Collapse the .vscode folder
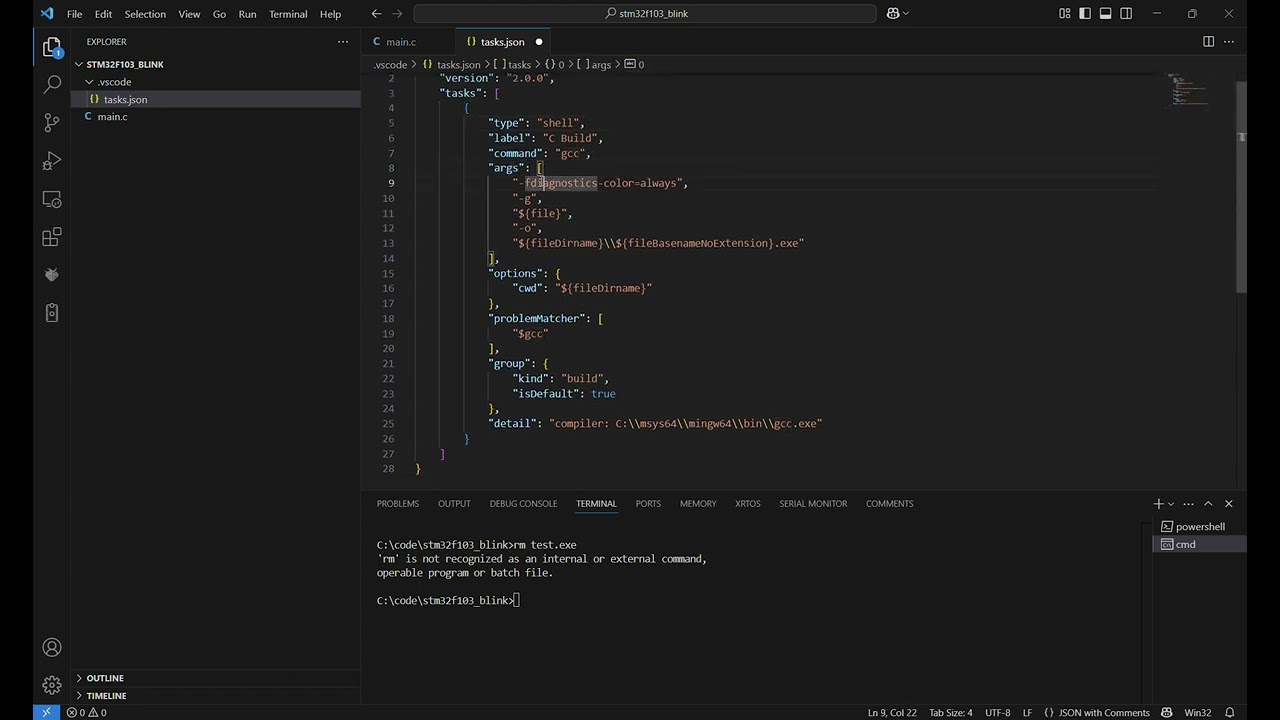Screen dimensions: 1280x720 [89, 82]
